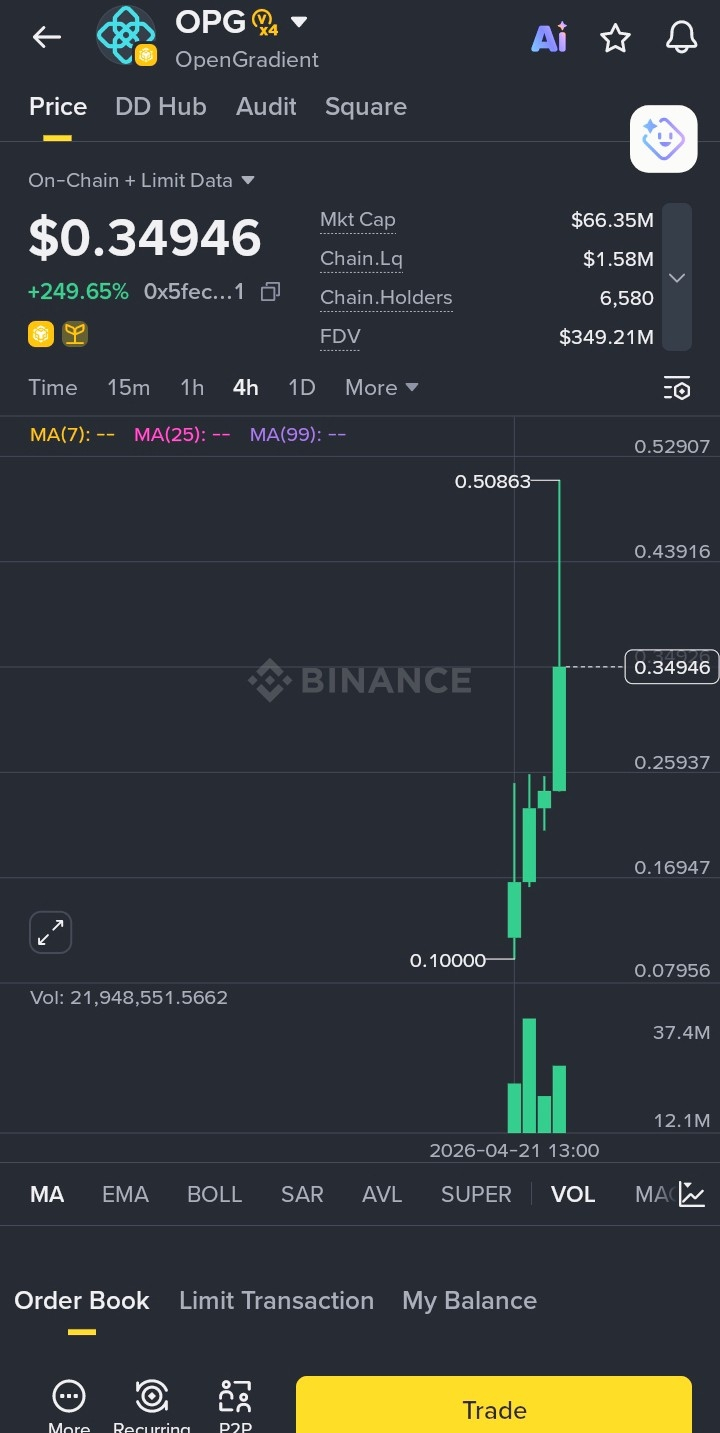Tap the back arrow icon
720x1433 pixels.
[x=46, y=38]
